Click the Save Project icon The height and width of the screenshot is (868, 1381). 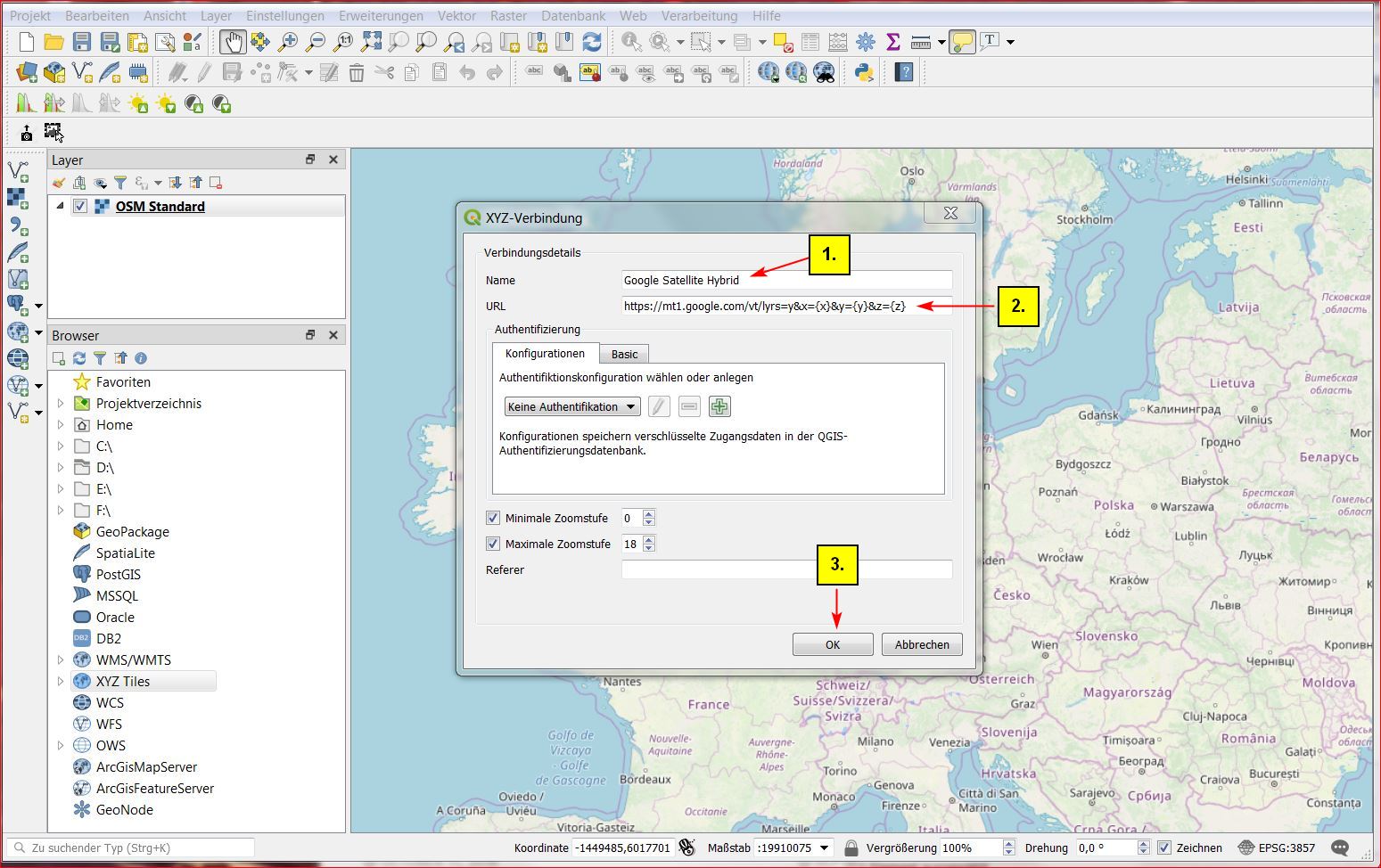coord(82,42)
